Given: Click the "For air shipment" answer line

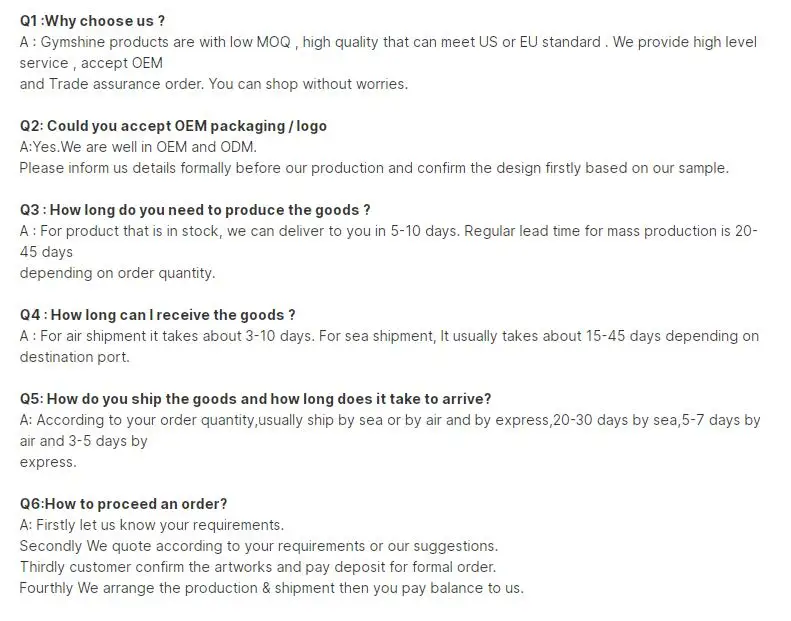Looking at the screenshot, I should coord(389,336).
